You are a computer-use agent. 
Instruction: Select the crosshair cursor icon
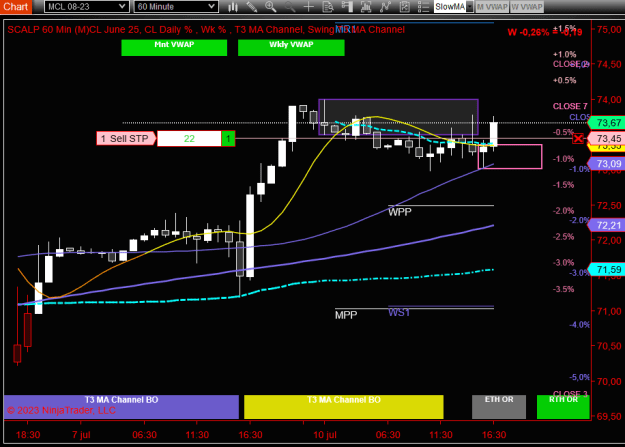click(309, 7)
